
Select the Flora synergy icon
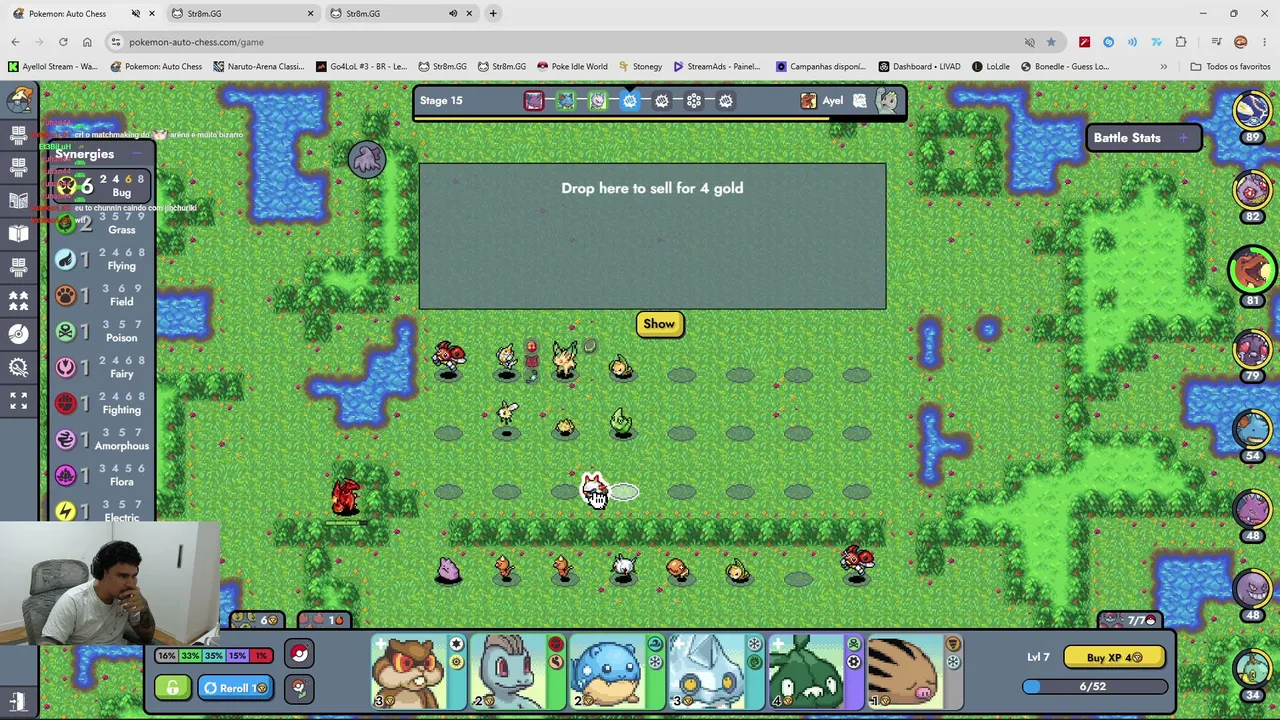point(66,476)
